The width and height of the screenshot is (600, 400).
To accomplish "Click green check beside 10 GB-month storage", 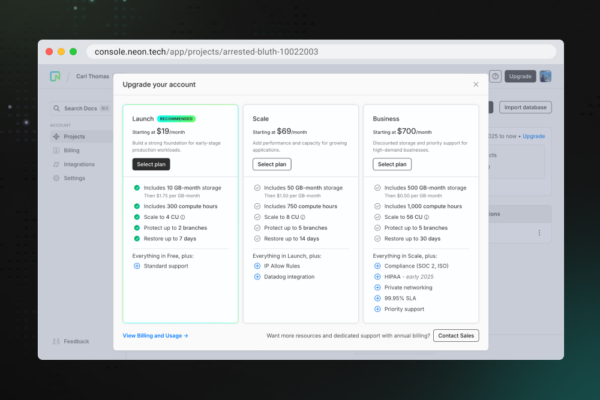I will [x=137, y=188].
